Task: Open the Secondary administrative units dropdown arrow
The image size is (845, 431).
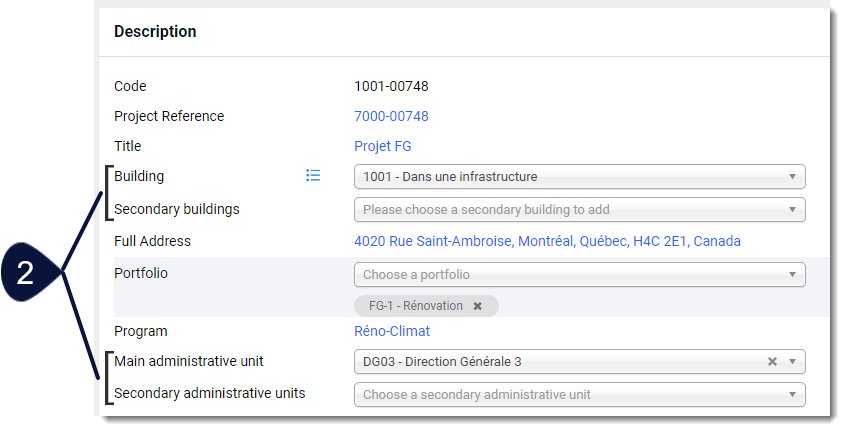Action: pyautogui.click(x=792, y=394)
